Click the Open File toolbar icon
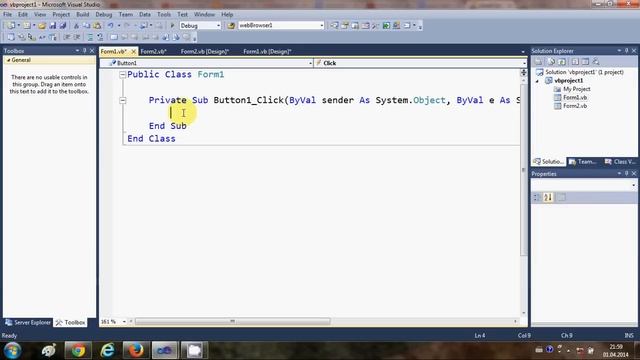Image resolution: width=640 pixels, height=360 pixels. click(42, 25)
